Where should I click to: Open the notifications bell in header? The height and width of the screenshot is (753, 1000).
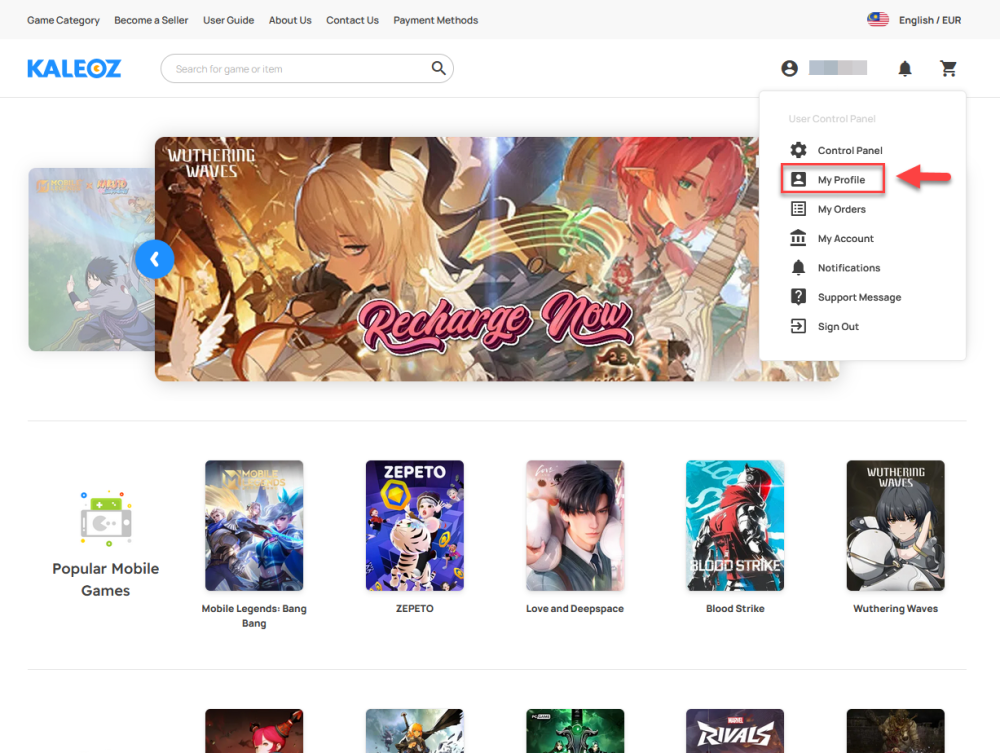coord(905,68)
